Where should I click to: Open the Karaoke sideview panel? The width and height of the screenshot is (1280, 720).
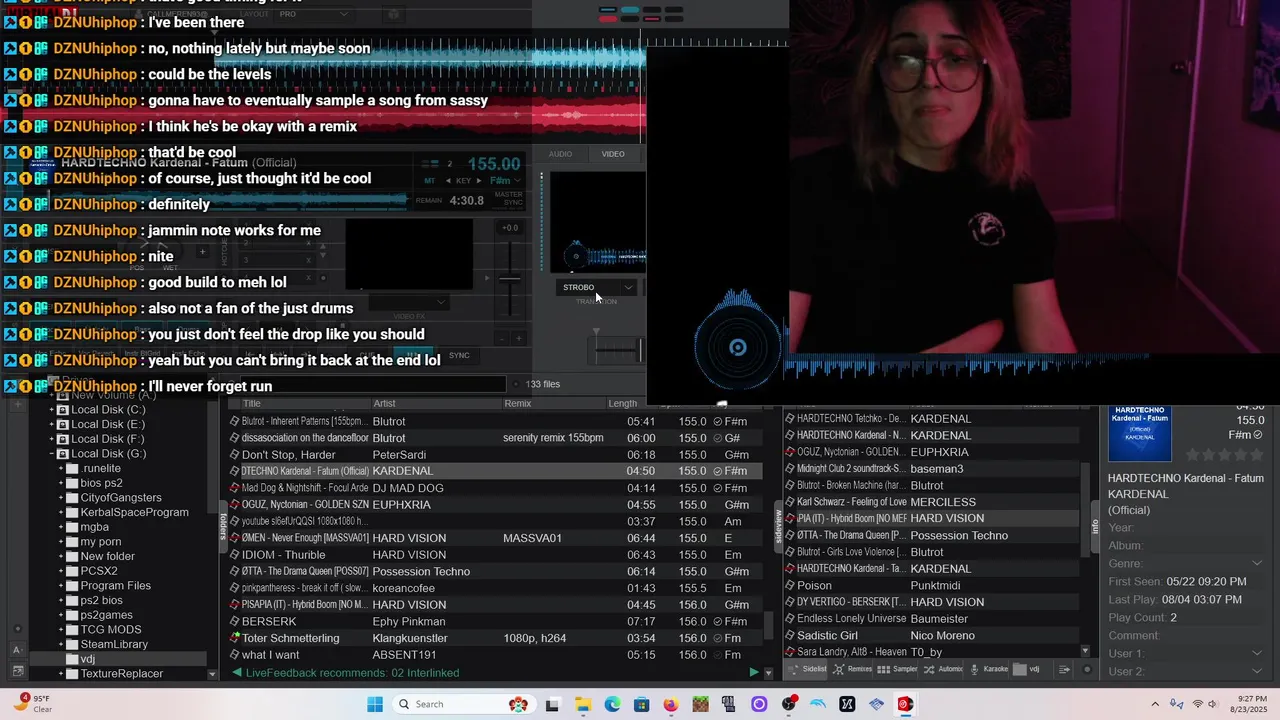989,669
